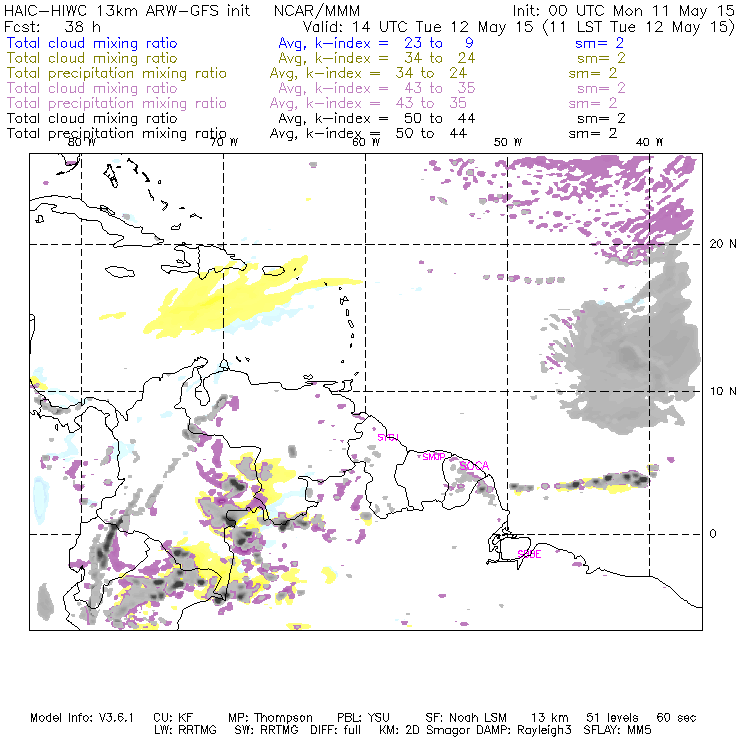740x740 pixels.
Task: Click the SYCJ station marker on map
Action: pos(388,437)
